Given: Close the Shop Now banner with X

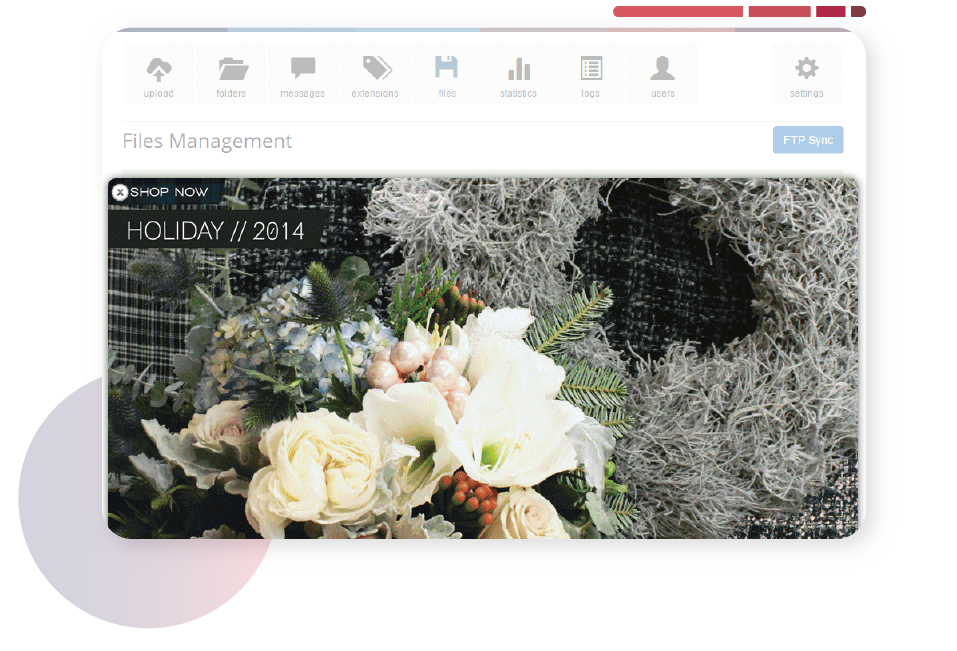Looking at the screenshot, I should [x=120, y=192].
